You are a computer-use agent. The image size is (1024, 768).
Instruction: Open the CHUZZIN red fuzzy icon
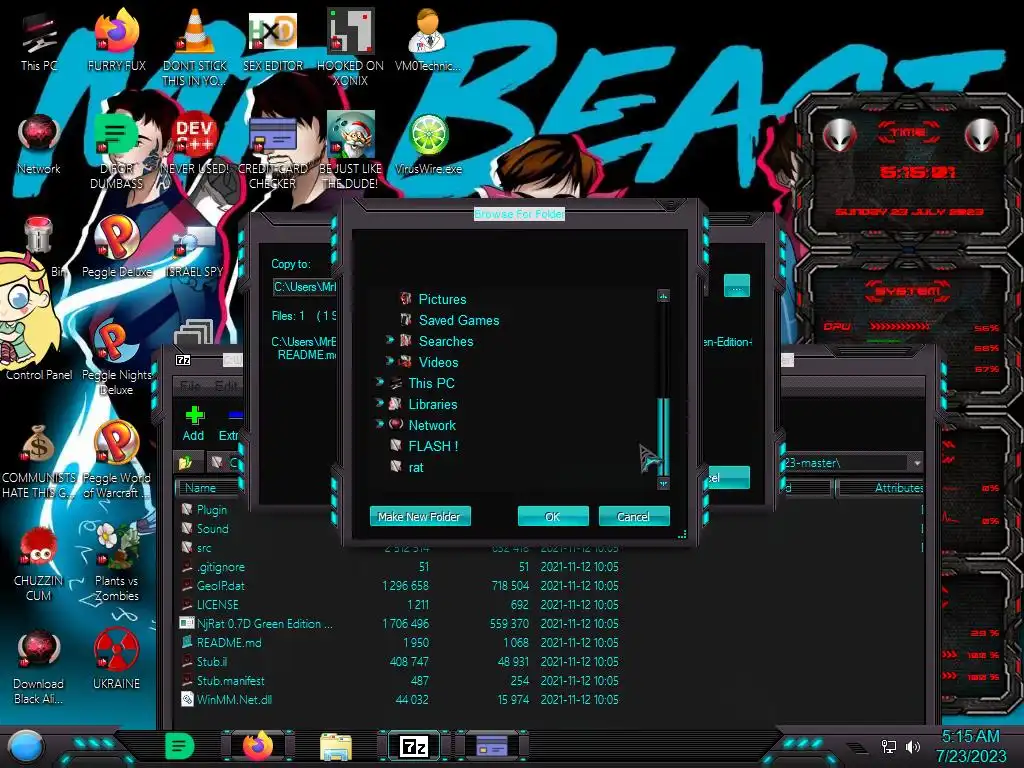39,564
